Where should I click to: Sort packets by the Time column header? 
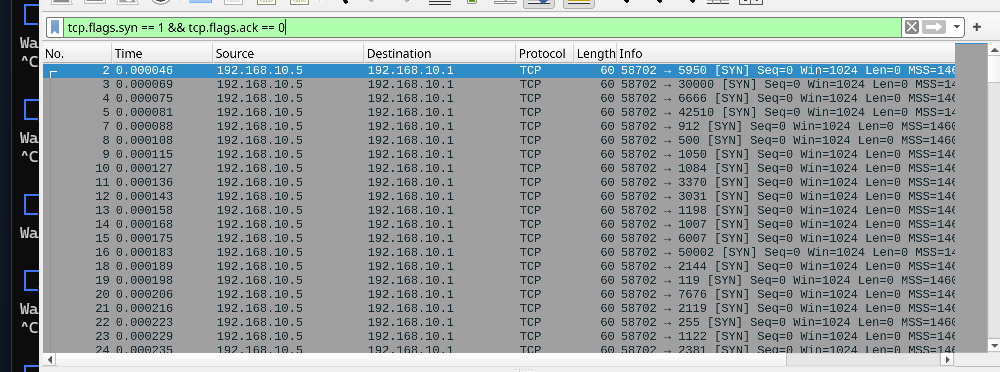click(162, 54)
